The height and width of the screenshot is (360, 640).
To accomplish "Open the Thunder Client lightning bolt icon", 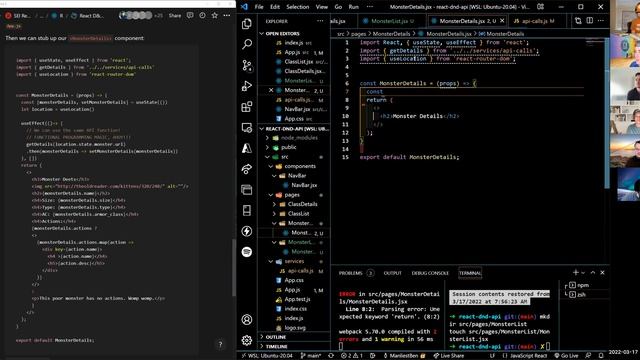I will pos(247,231).
